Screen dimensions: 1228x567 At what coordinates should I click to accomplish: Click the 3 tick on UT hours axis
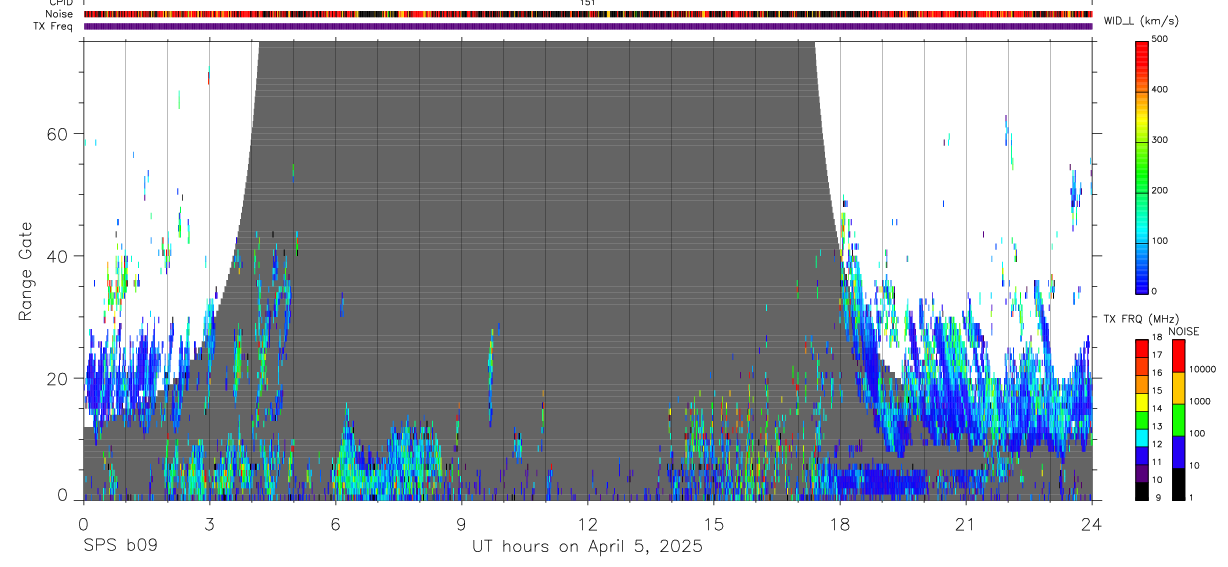209,523
